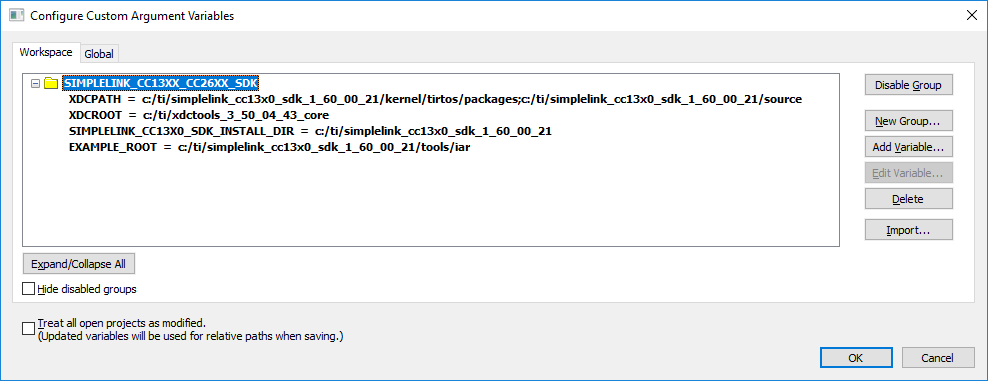Click Expand/Collapse All button
Image resolution: width=988 pixels, height=381 pixels.
point(78,264)
